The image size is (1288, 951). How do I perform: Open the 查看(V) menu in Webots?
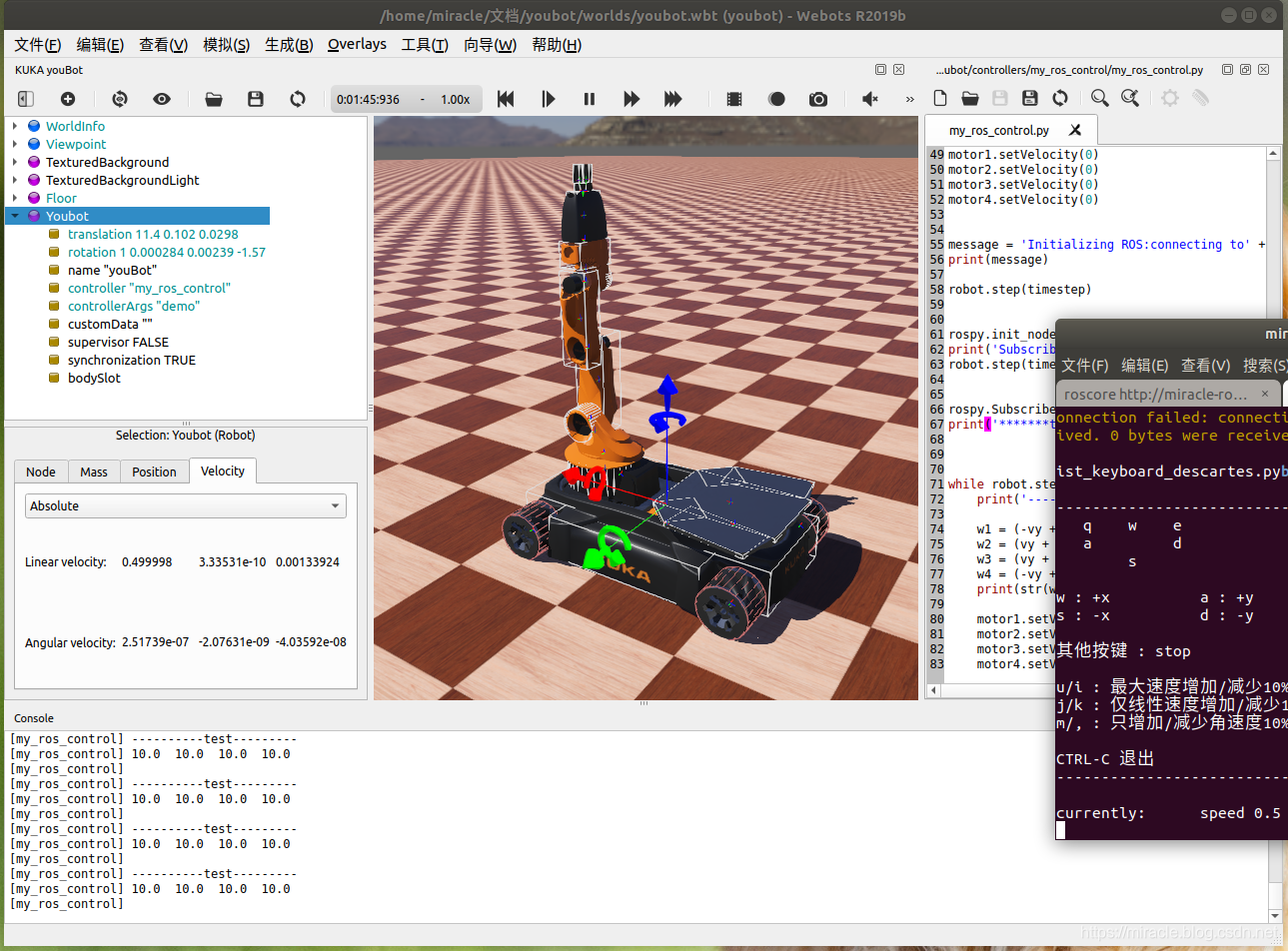[163, 45]
